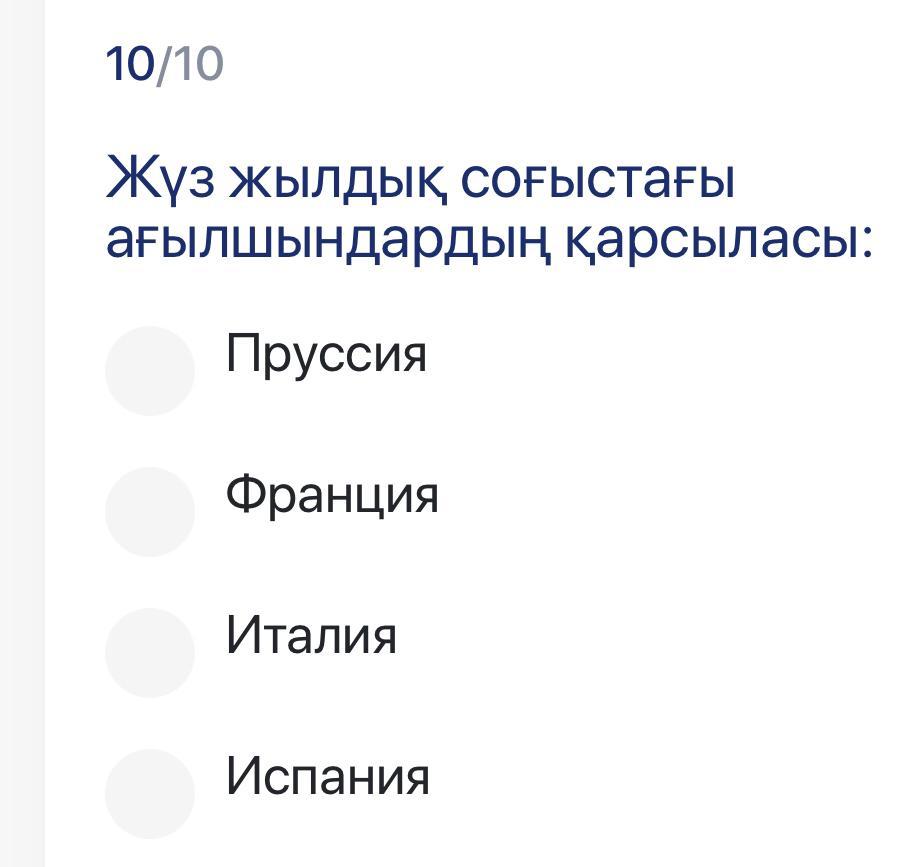Select the radio button beside Испания
This screenshot has height=867, width=918.
coord(150,793)
